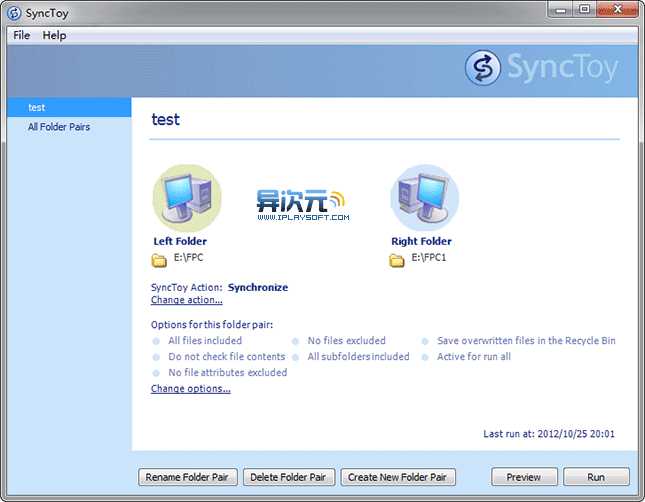Click the 'Last run at' timestamp
Image resolution: width=645 pixels, height=502 pixels.
tap(549, 434)
